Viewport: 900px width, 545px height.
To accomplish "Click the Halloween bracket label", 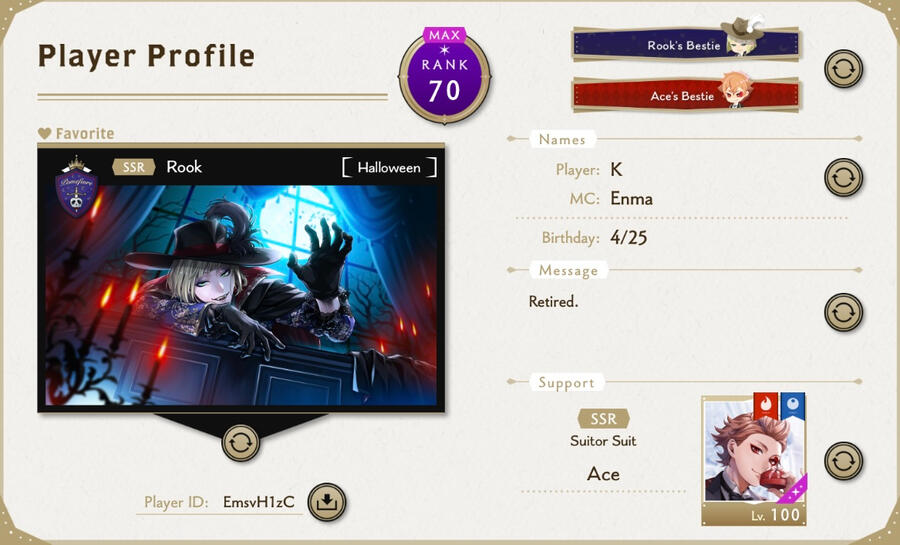I will [x=389, y=168].
